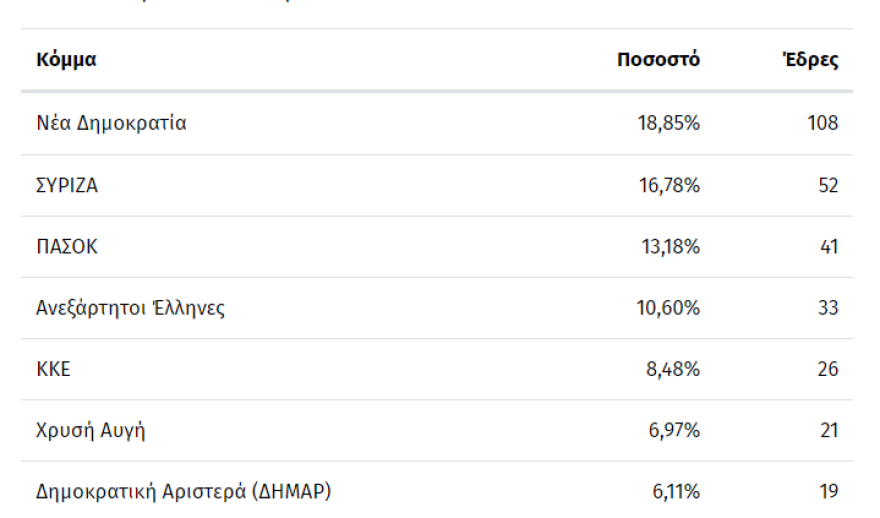The width and height of the screenshot is (880, 518).
Task: Click the 13,18% percentage value
Action: coord(668,247)
